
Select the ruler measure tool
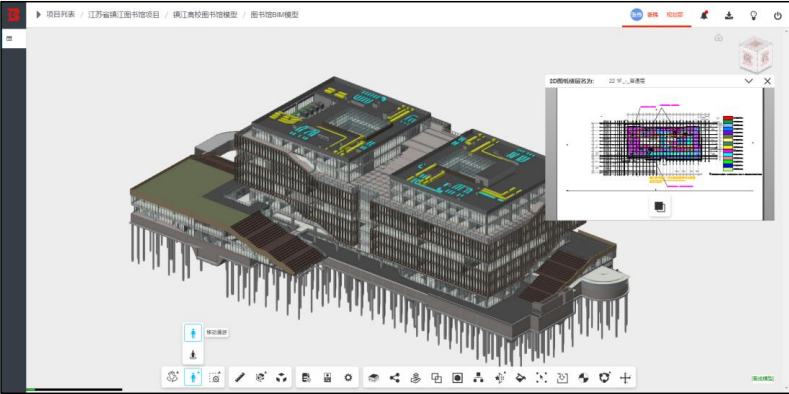[240, 377]
